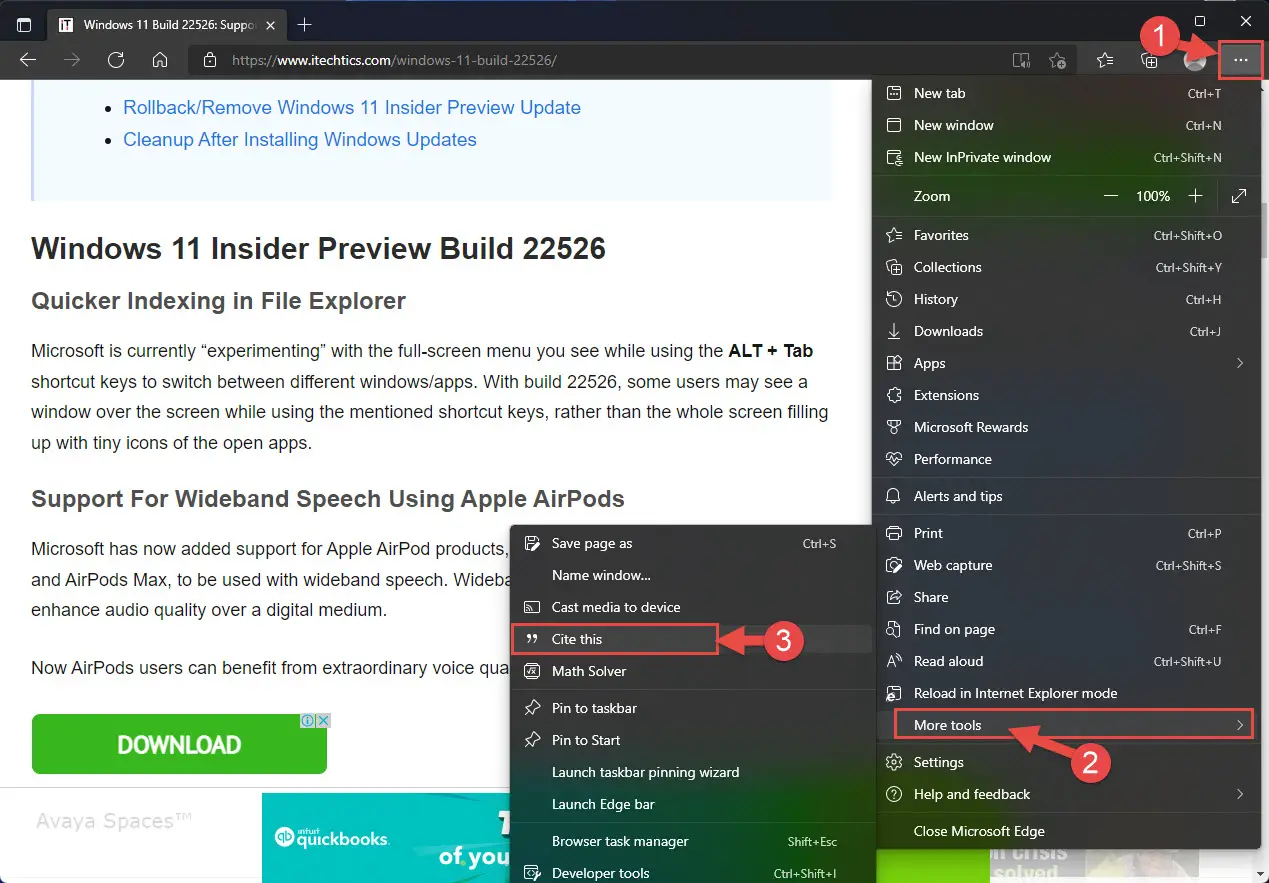Screen dimensions: 1269x883
Task: Select Launch Edge bar
Action: (x=692, y=804)
